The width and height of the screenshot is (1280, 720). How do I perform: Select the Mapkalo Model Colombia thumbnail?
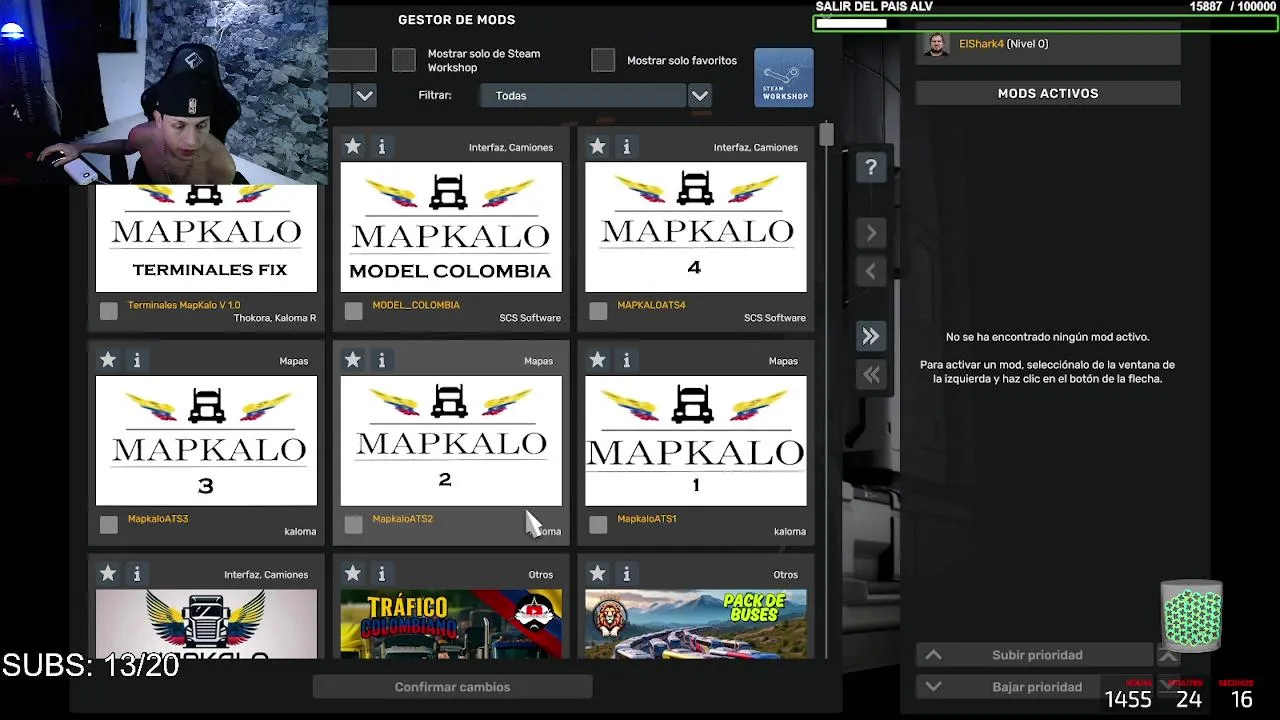coord(451,227)
